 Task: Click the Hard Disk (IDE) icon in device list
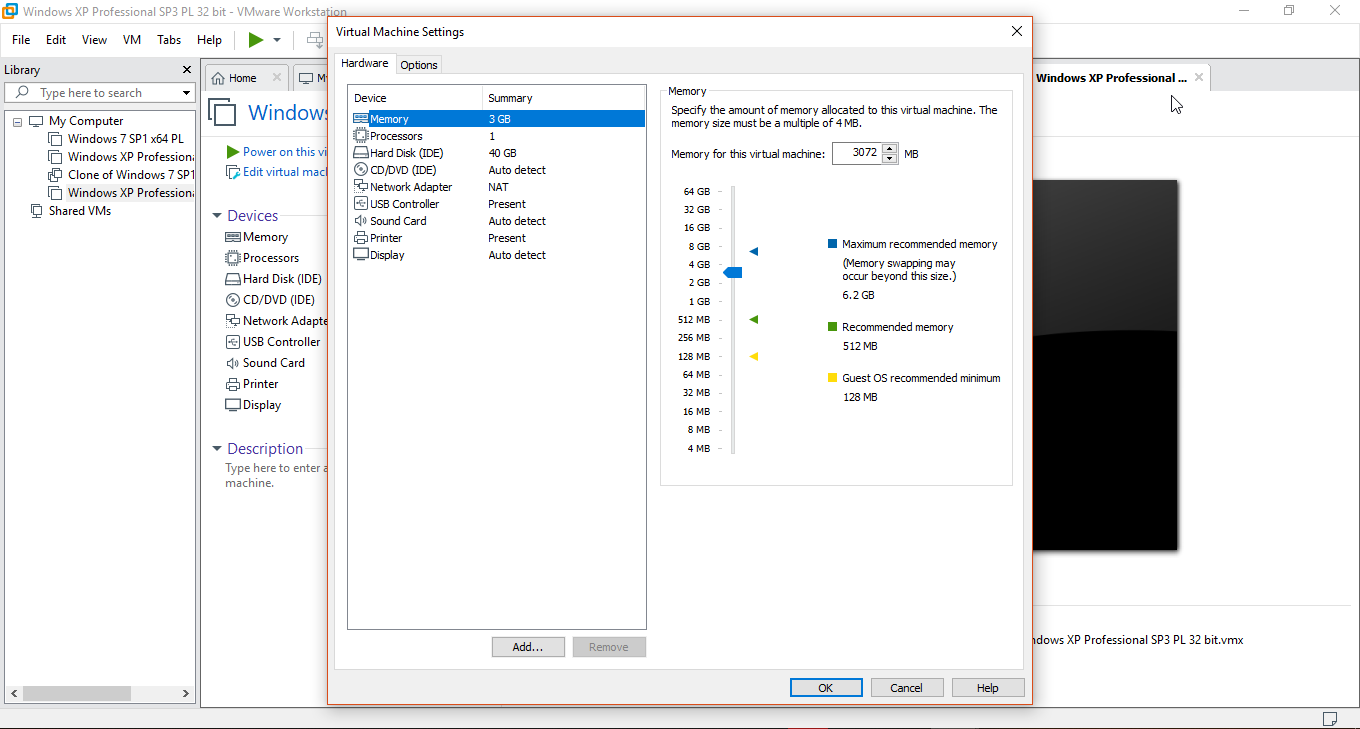point(361,153)
